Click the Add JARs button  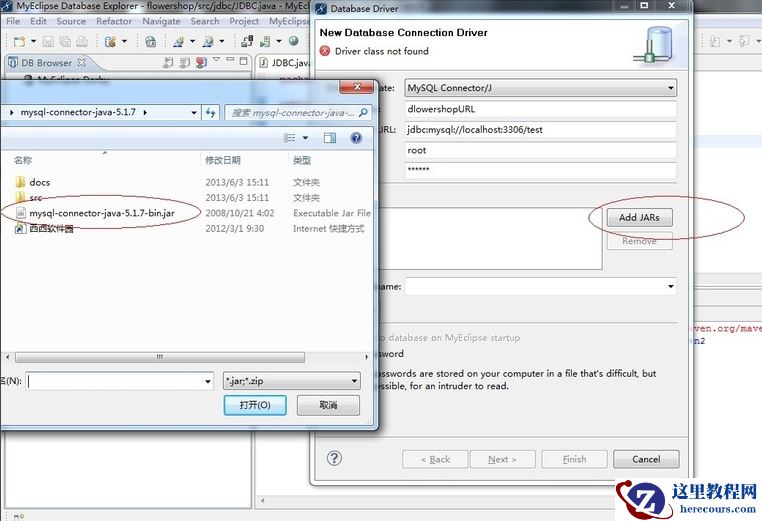point(640,217)
